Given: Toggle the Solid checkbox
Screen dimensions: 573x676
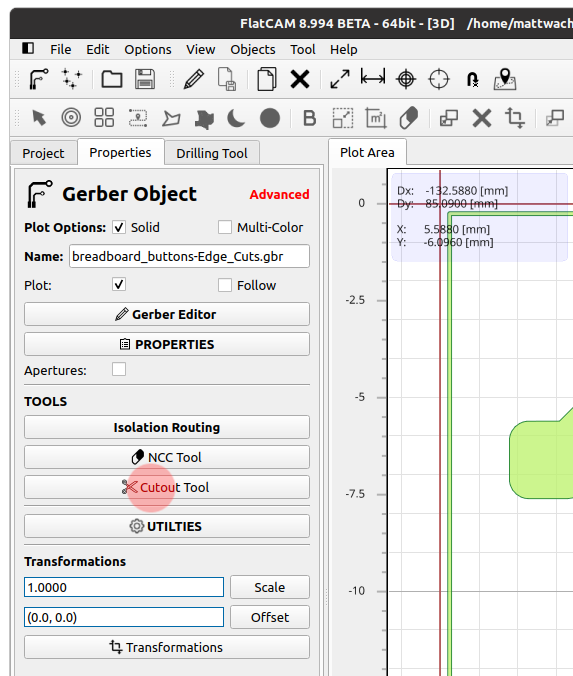Looking at the screenshot, I should coord(119,227).
